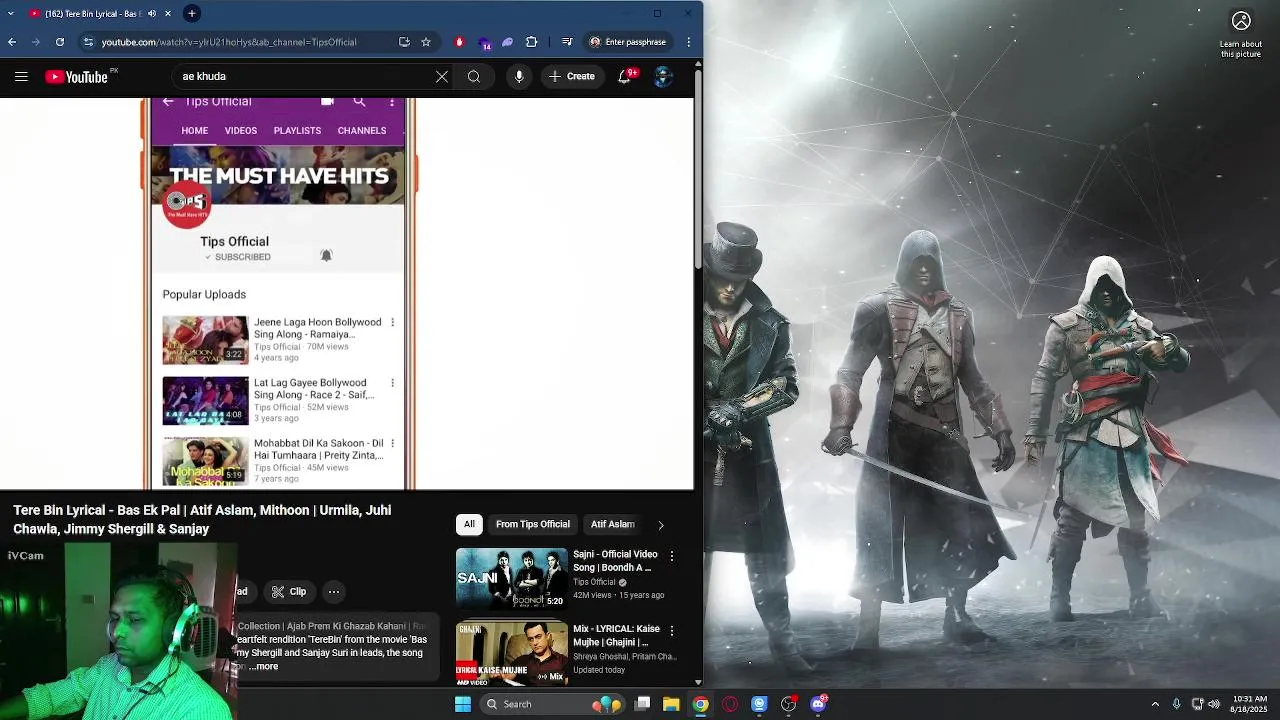Viewport: 1280px width, 720px height.
Task: Open the Create dropdown on YouTube
Action: click(572, 76)
